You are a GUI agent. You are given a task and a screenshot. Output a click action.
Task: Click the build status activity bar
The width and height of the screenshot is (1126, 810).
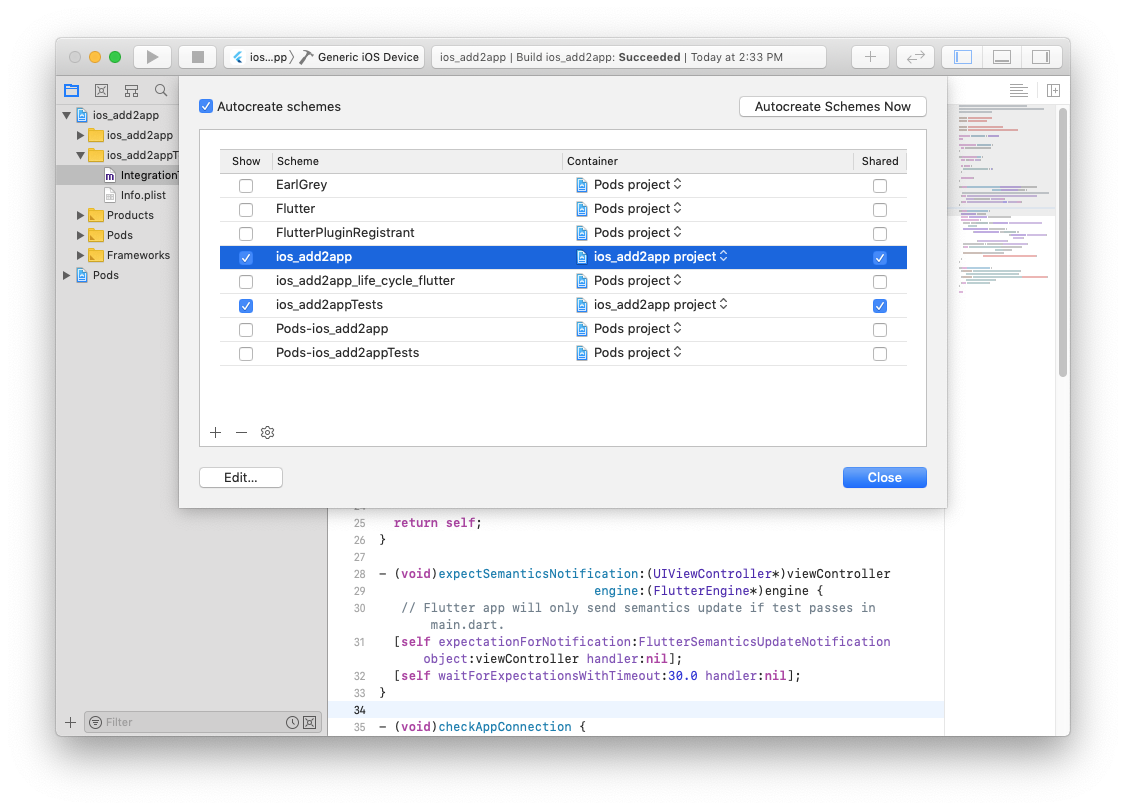pyautogui.click(x=628, y=57)
